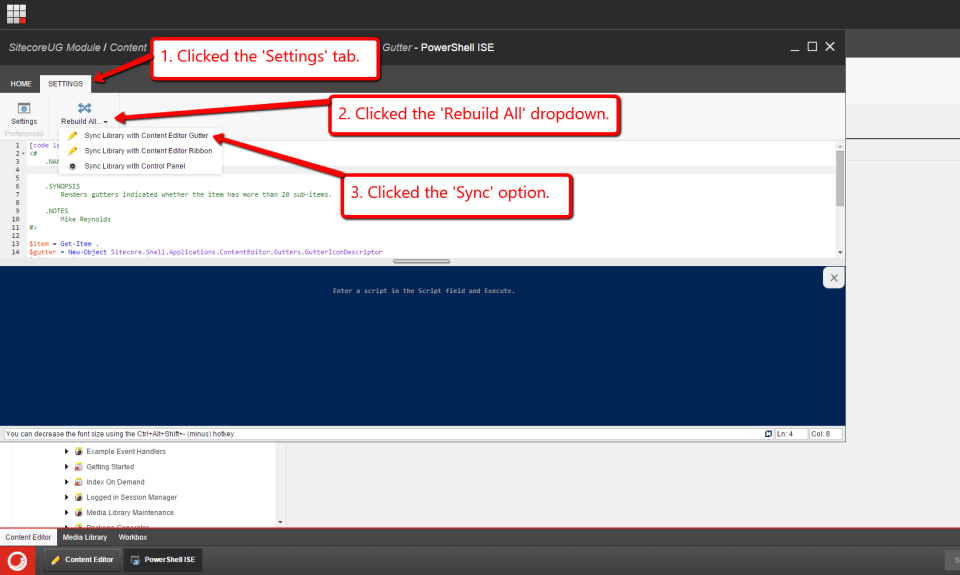Switch to the Media Library tab
Image resolution: width=960 pixels, height=575 pixels.
[x=84, y=537]
